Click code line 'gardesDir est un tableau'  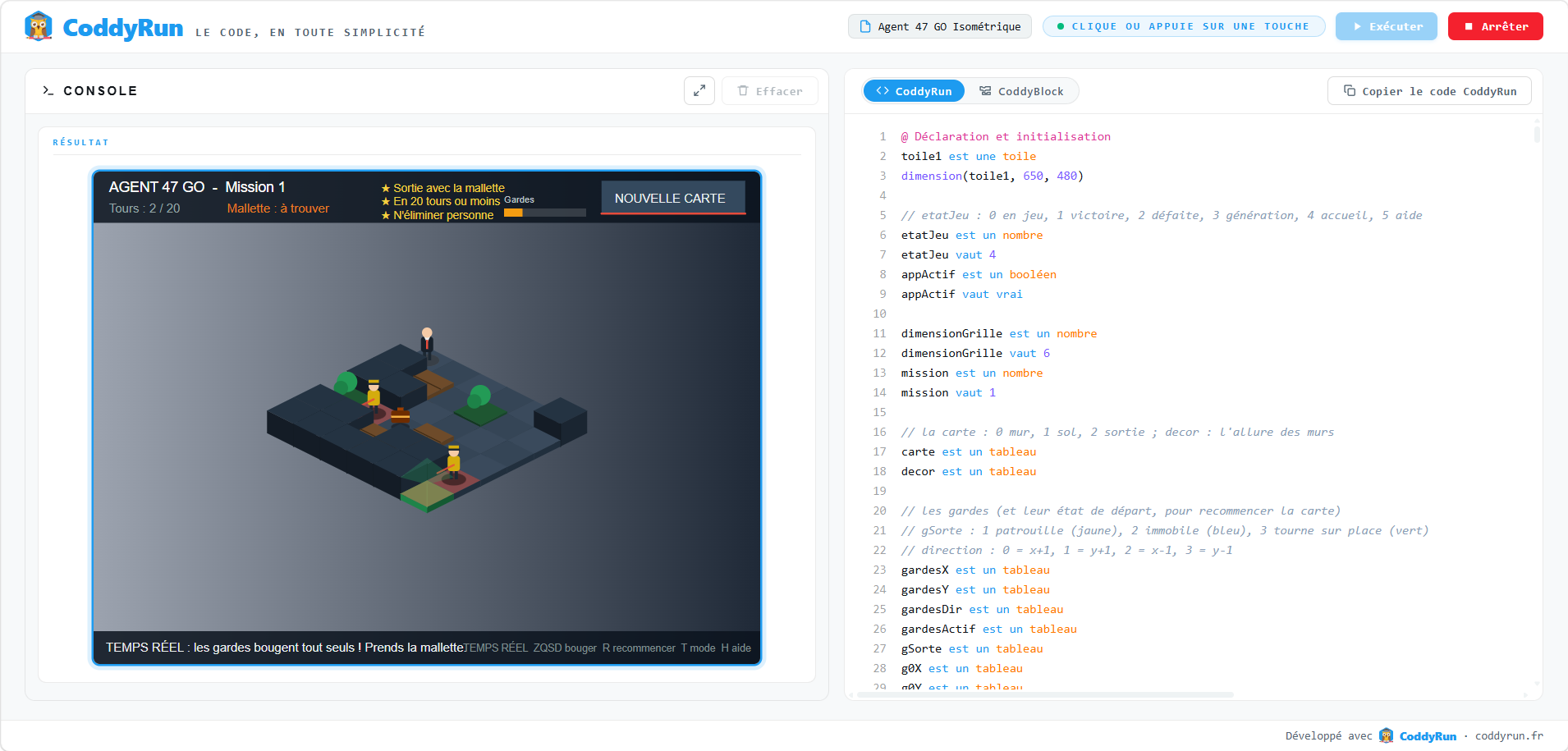(x=982, y=609)
